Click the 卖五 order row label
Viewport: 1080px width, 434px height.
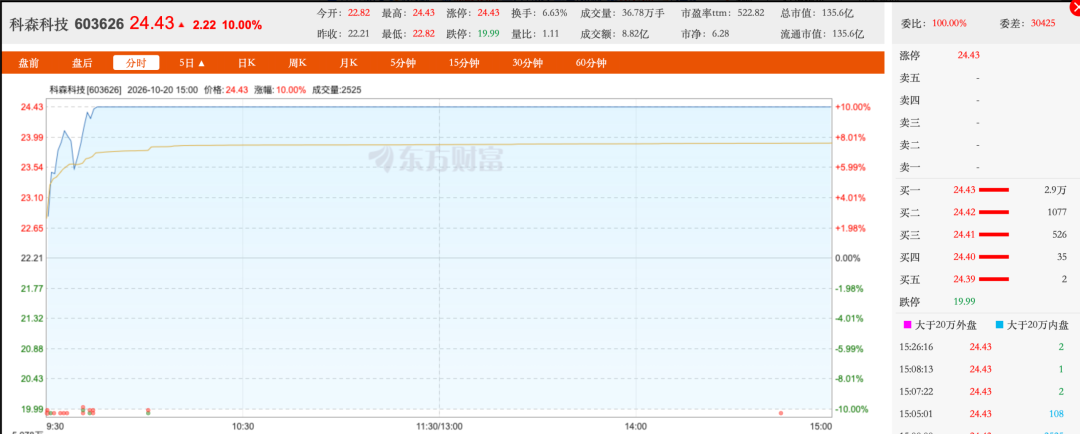click(910, 78)
